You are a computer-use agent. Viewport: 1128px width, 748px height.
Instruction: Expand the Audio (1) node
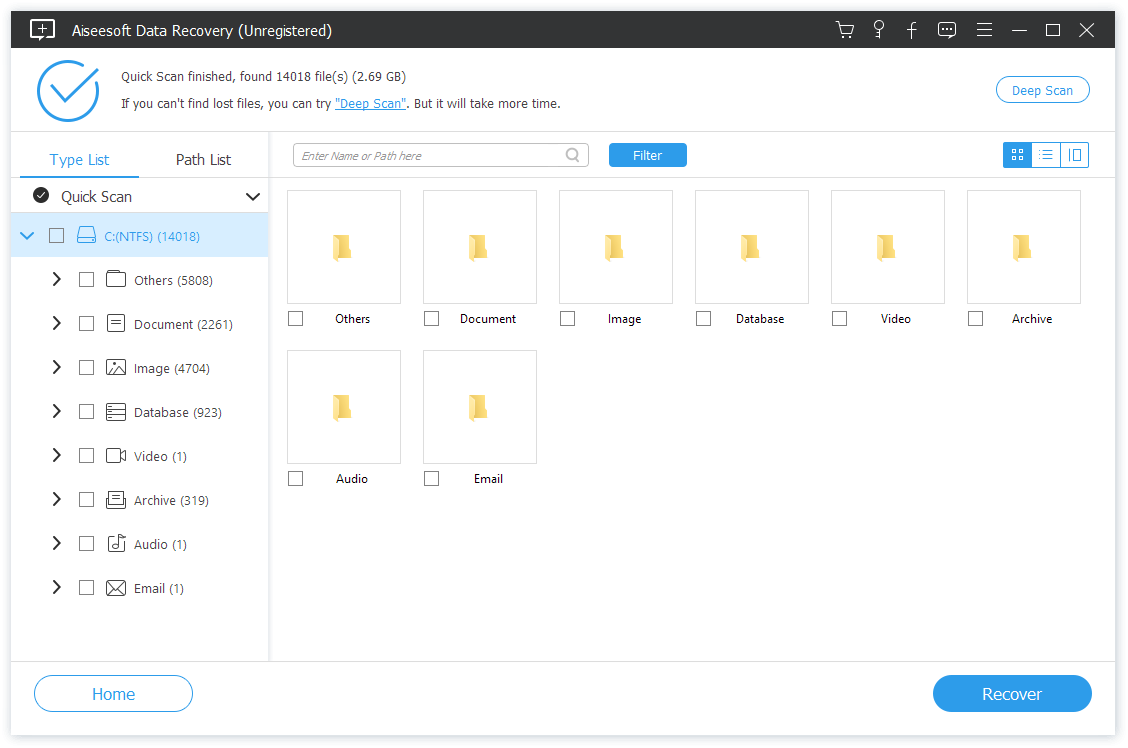57,544
